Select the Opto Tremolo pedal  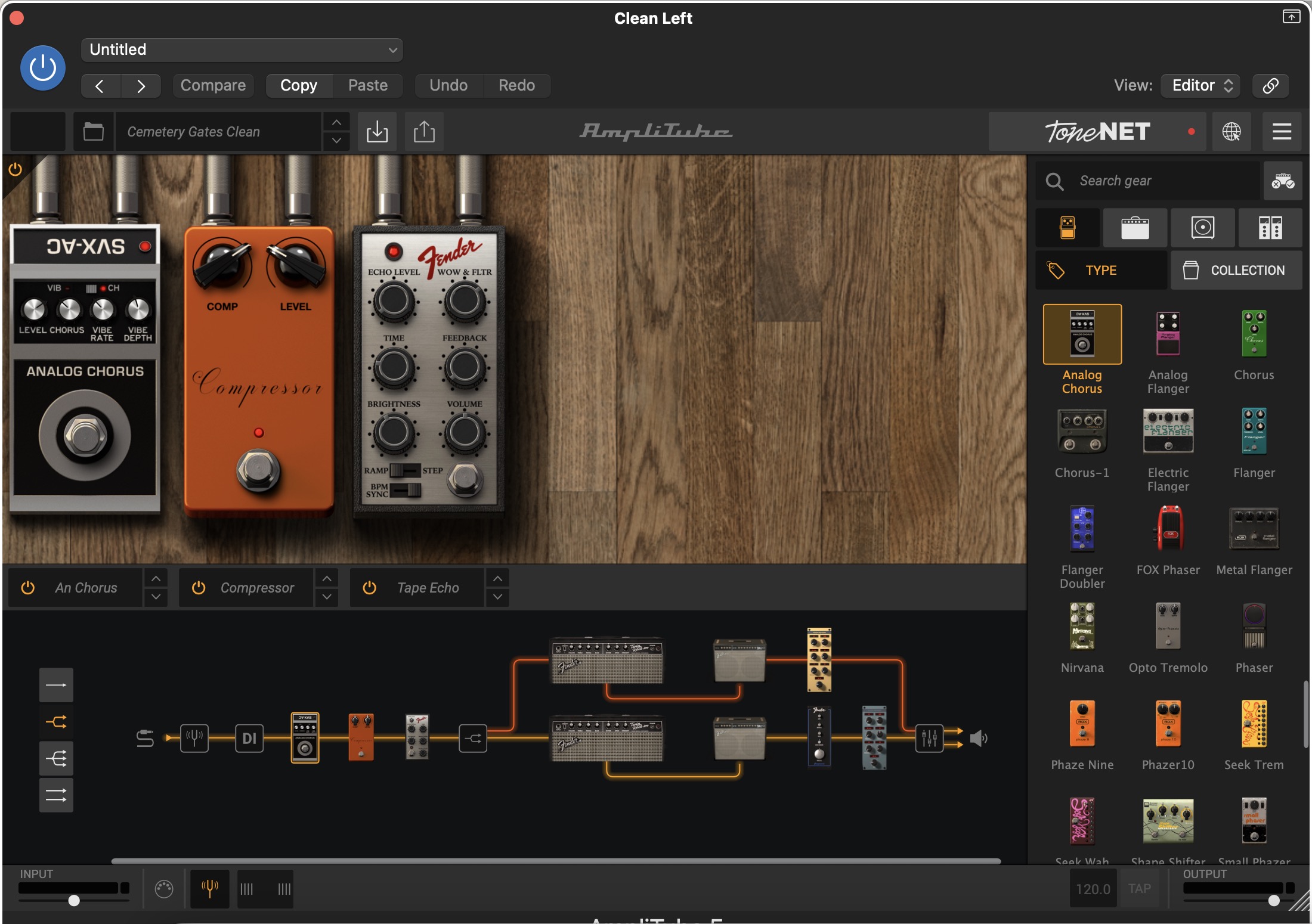[1168, 626]
